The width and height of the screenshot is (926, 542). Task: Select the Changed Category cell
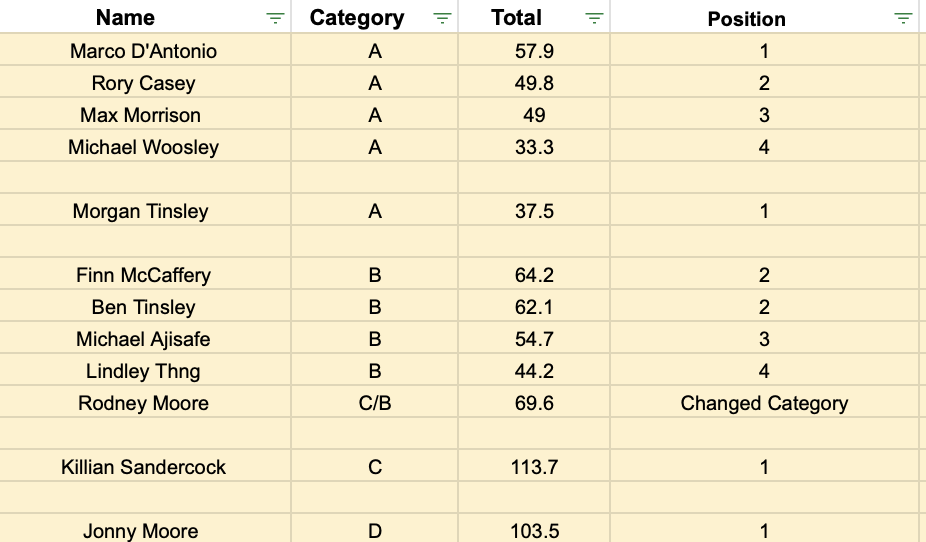[x=764, y=401]
